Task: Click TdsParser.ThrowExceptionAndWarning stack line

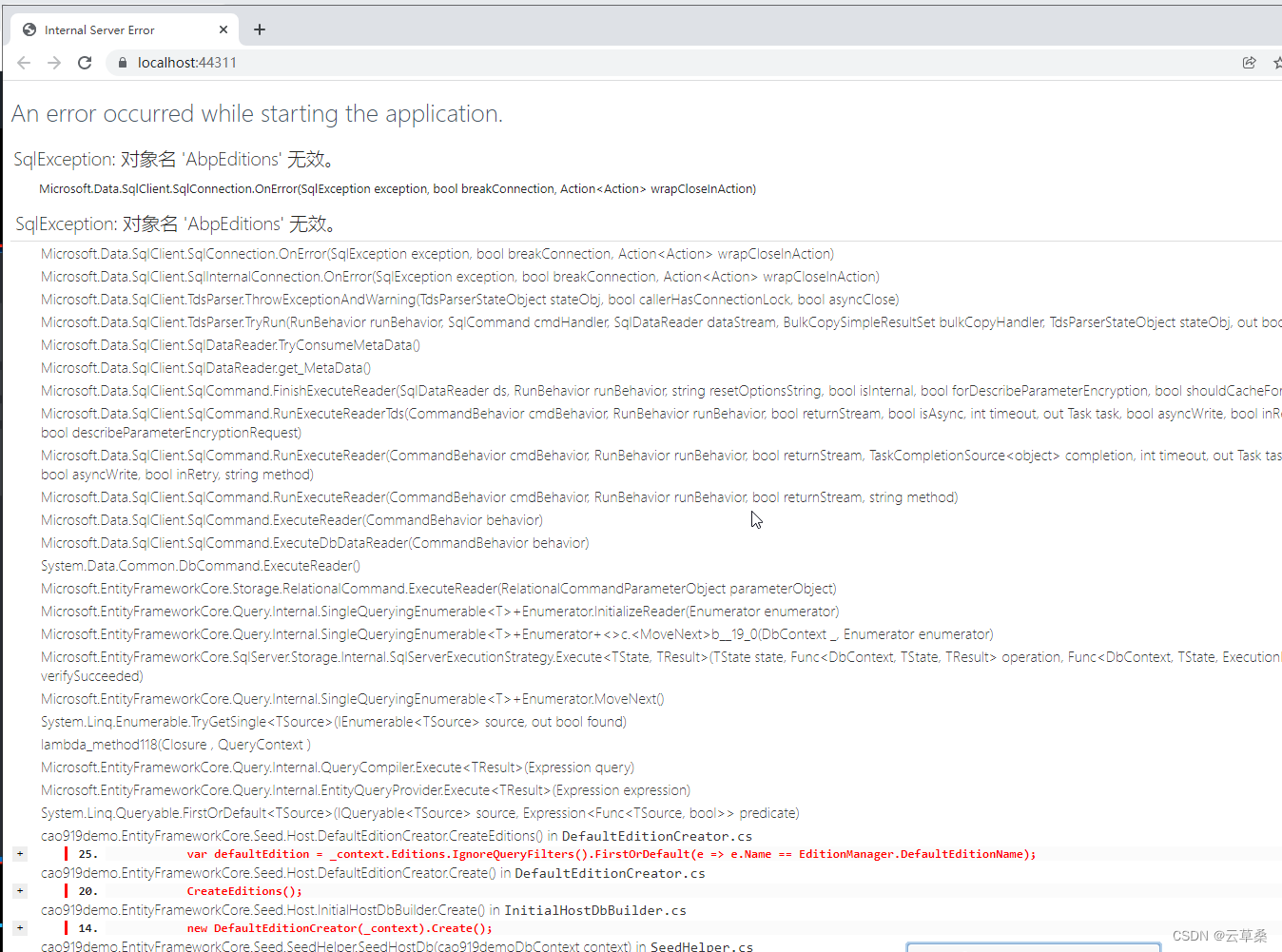Action: point(470,300)
